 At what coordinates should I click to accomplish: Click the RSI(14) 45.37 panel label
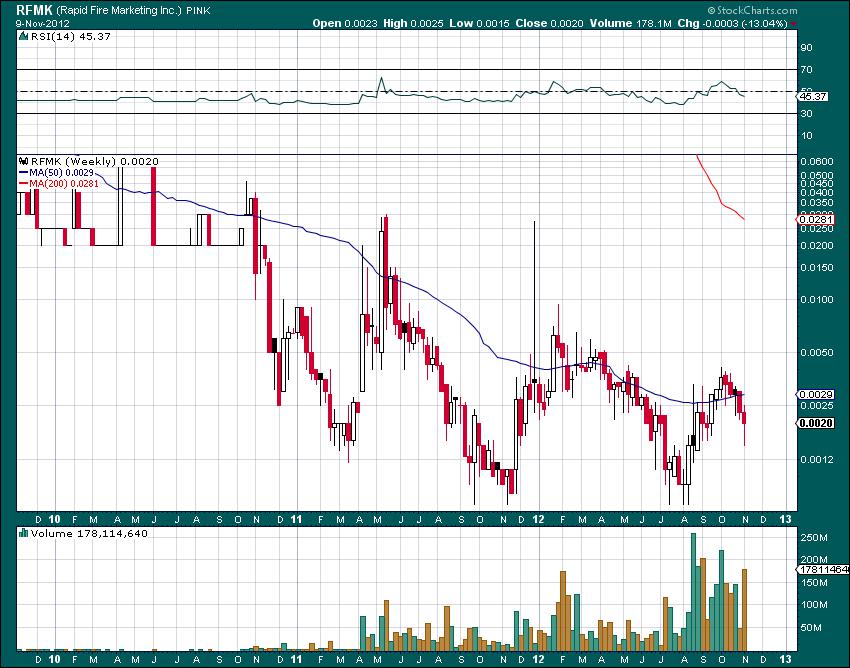[x=70, y=36]
